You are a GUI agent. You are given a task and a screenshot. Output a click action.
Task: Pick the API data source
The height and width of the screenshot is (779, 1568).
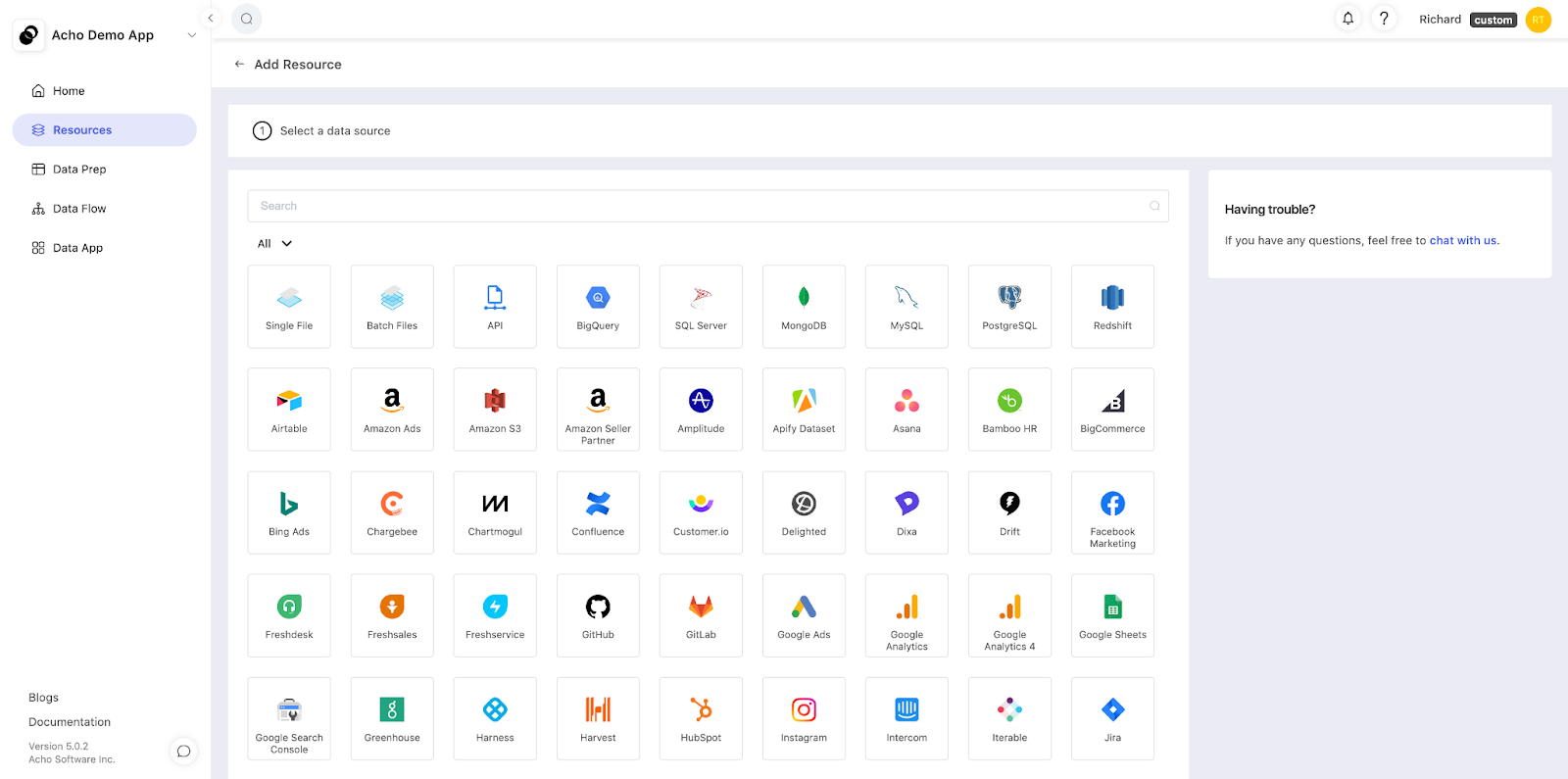pyautogui.click(x=495, y=307)
